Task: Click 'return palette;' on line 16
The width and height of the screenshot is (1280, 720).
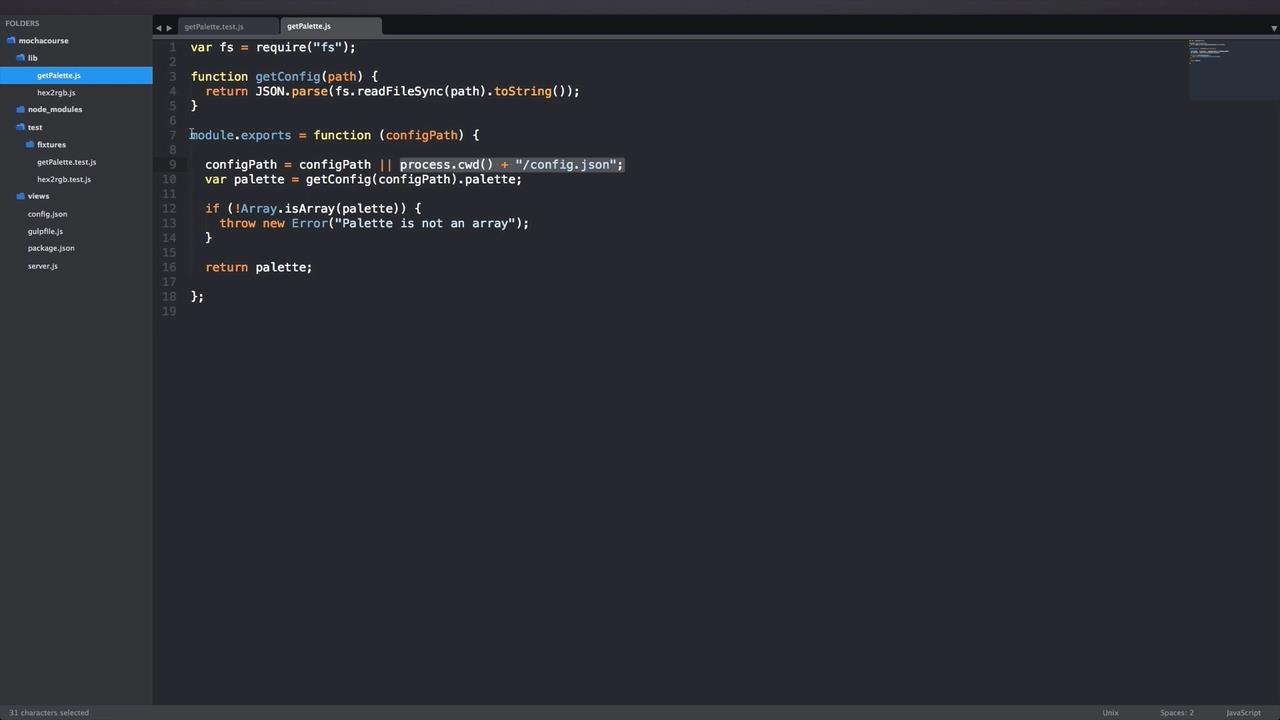Action: tap(259, 267)
